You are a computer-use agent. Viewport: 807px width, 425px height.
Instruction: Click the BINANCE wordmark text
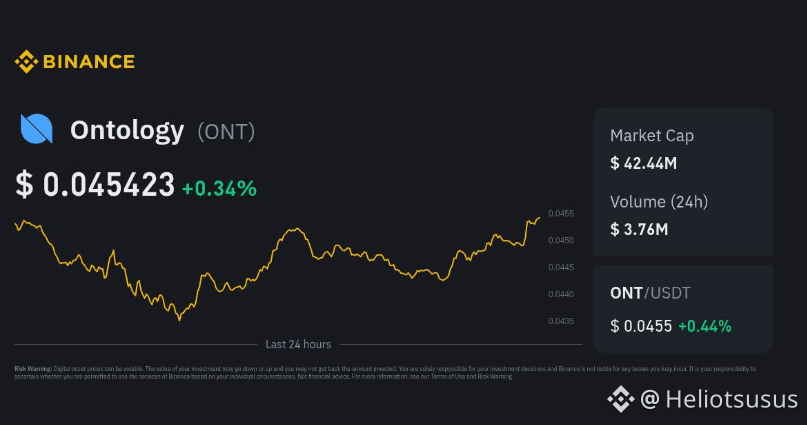pyautogui.click(x=89, y=62)
